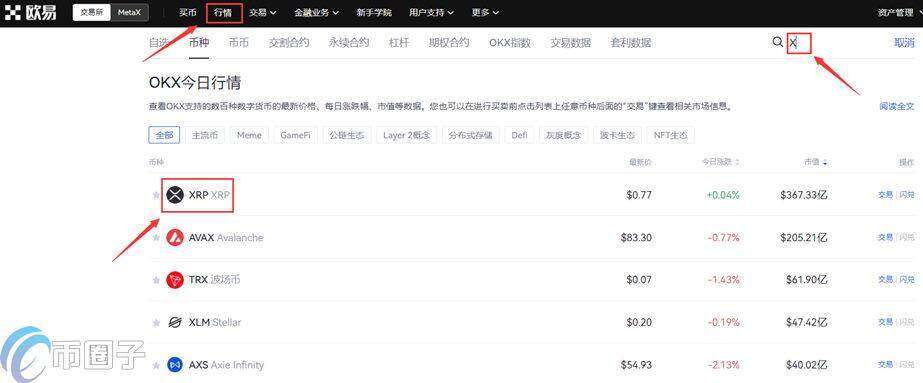The image size is (923, 383).
Task: Select the 灰度概念 category filter
Action: [x=563, y=135]
